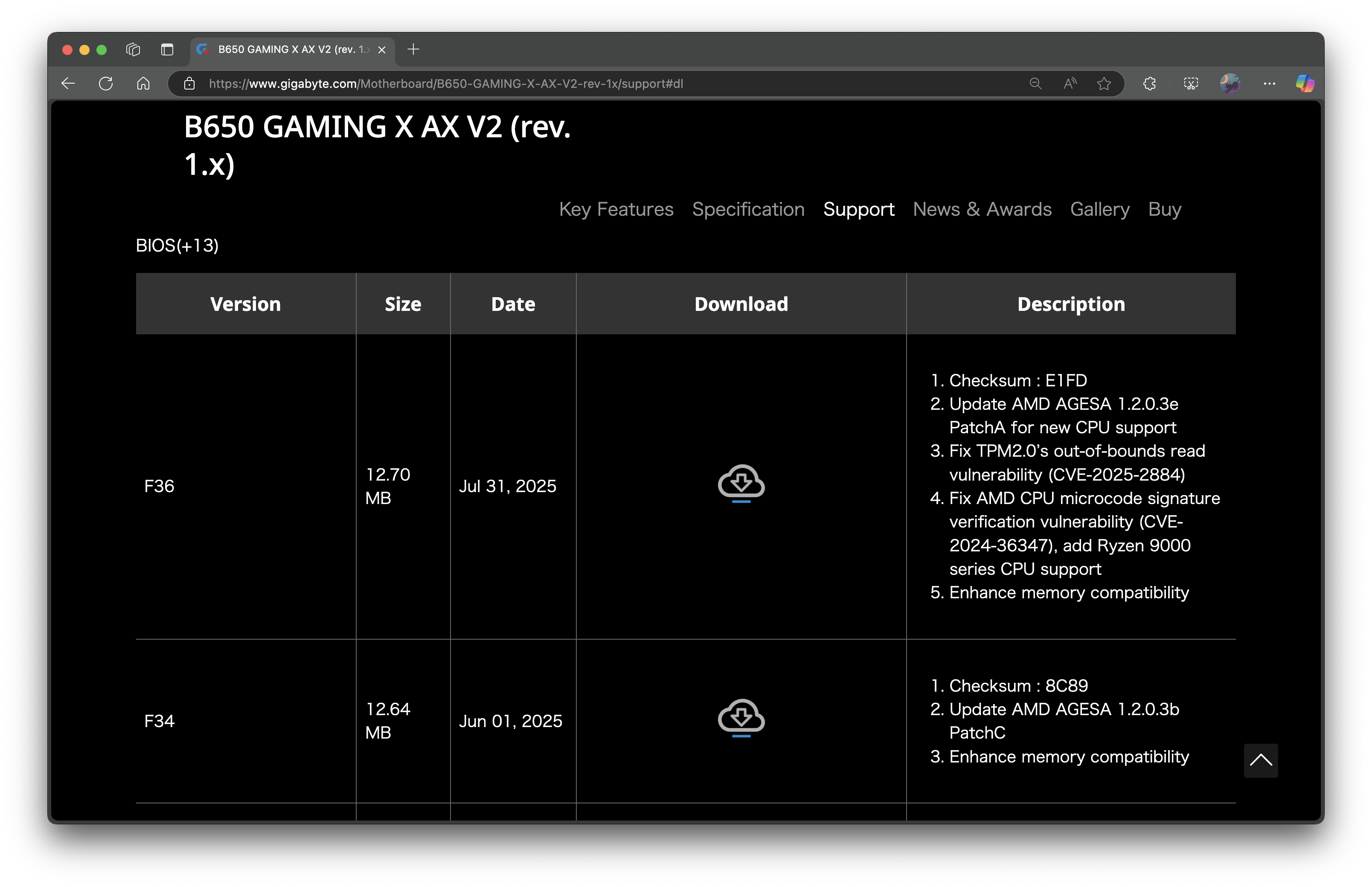Viewport: 1372px width, 887px height.
Task: Click the Checksum : 8C89 line
Action: [x=1018, y=685]
